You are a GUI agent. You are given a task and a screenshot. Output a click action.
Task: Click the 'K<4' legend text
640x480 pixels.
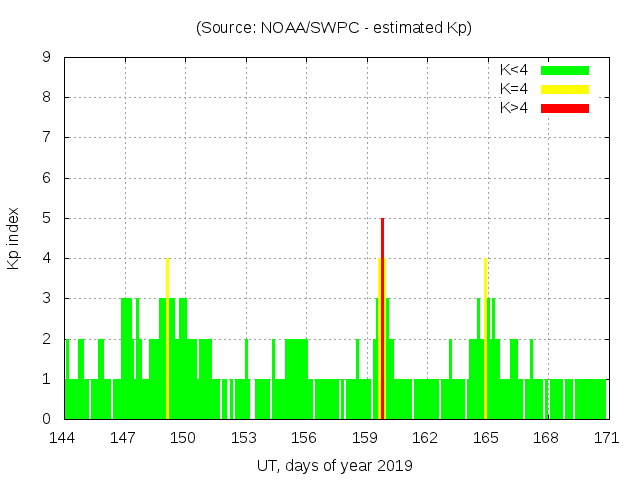point(514,70)
